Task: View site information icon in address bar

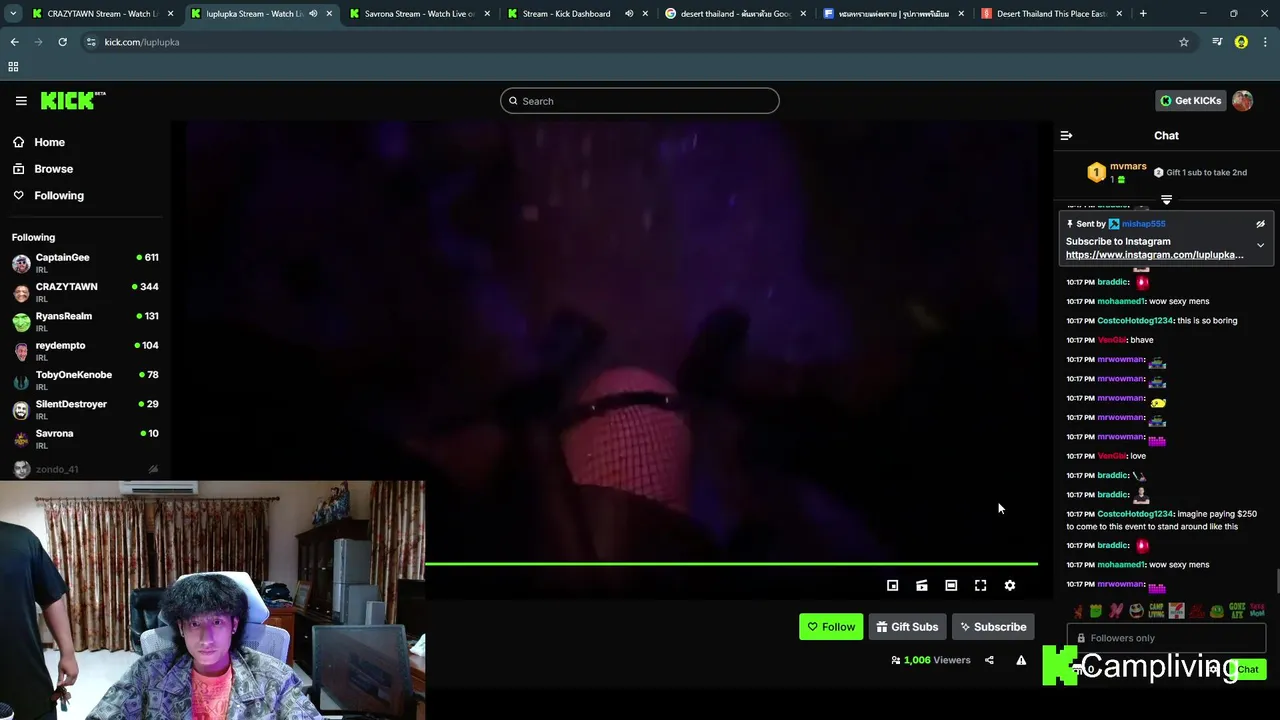Action: (91, 42)
